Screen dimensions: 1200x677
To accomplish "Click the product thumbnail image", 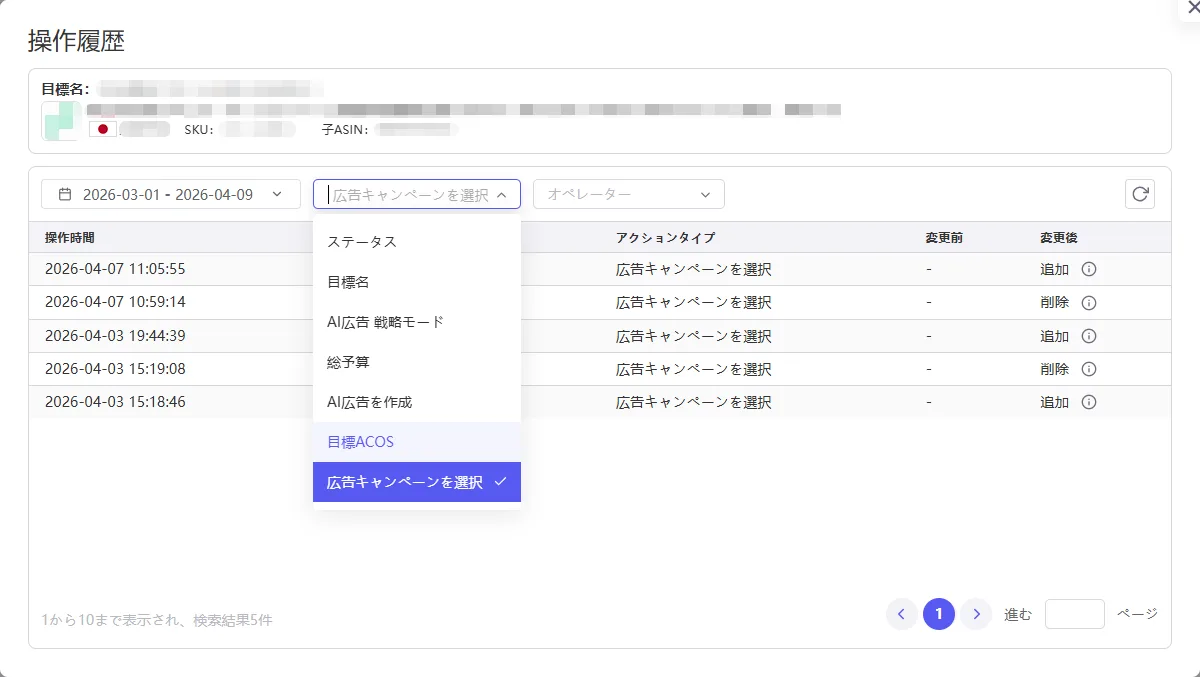I will click(x=60, y=121).
